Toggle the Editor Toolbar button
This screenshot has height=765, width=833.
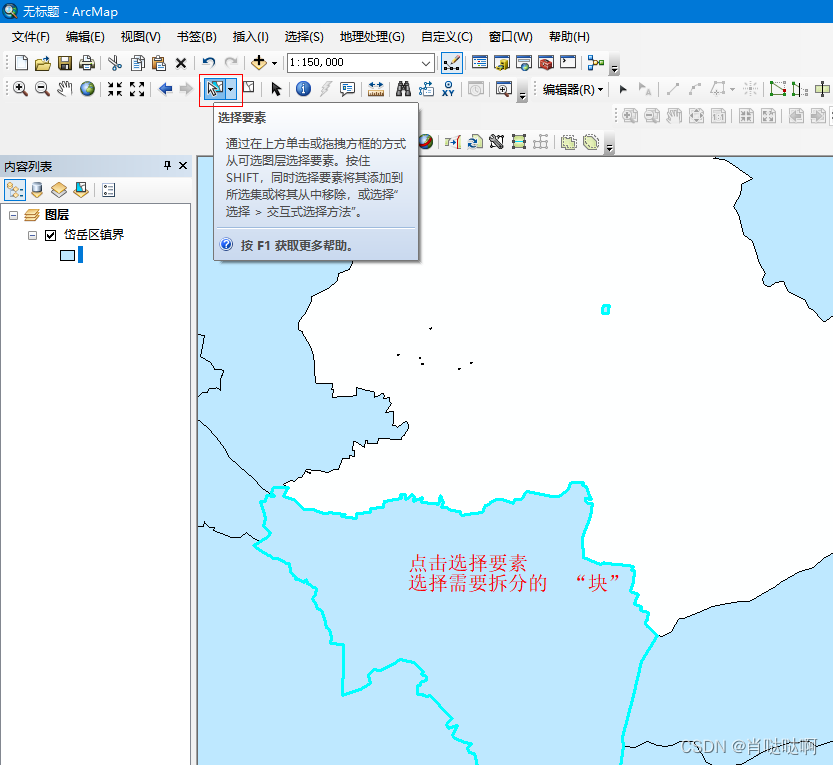click(x=452, y=63)
